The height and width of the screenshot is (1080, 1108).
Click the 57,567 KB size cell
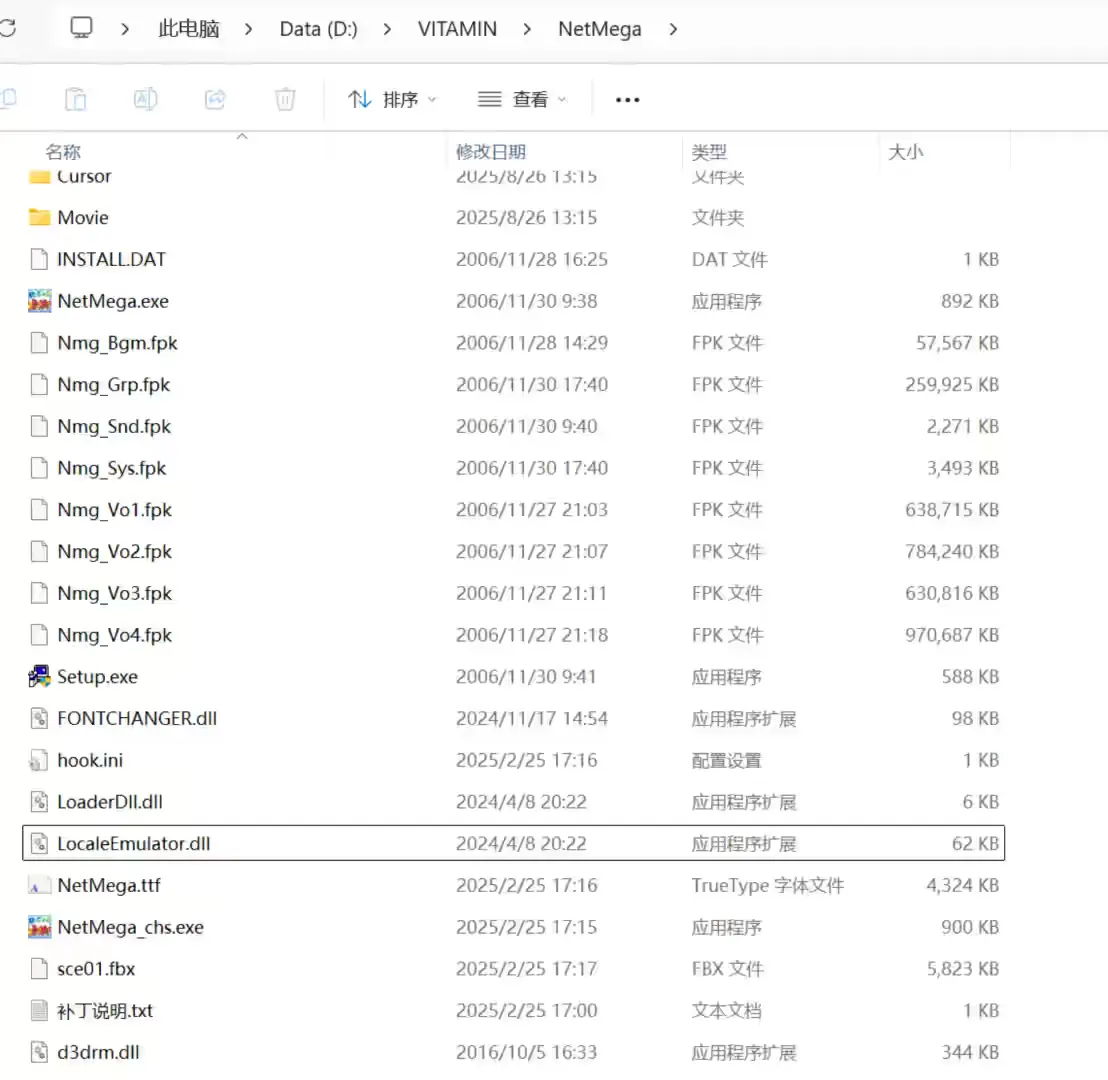(x=957, y=343)
